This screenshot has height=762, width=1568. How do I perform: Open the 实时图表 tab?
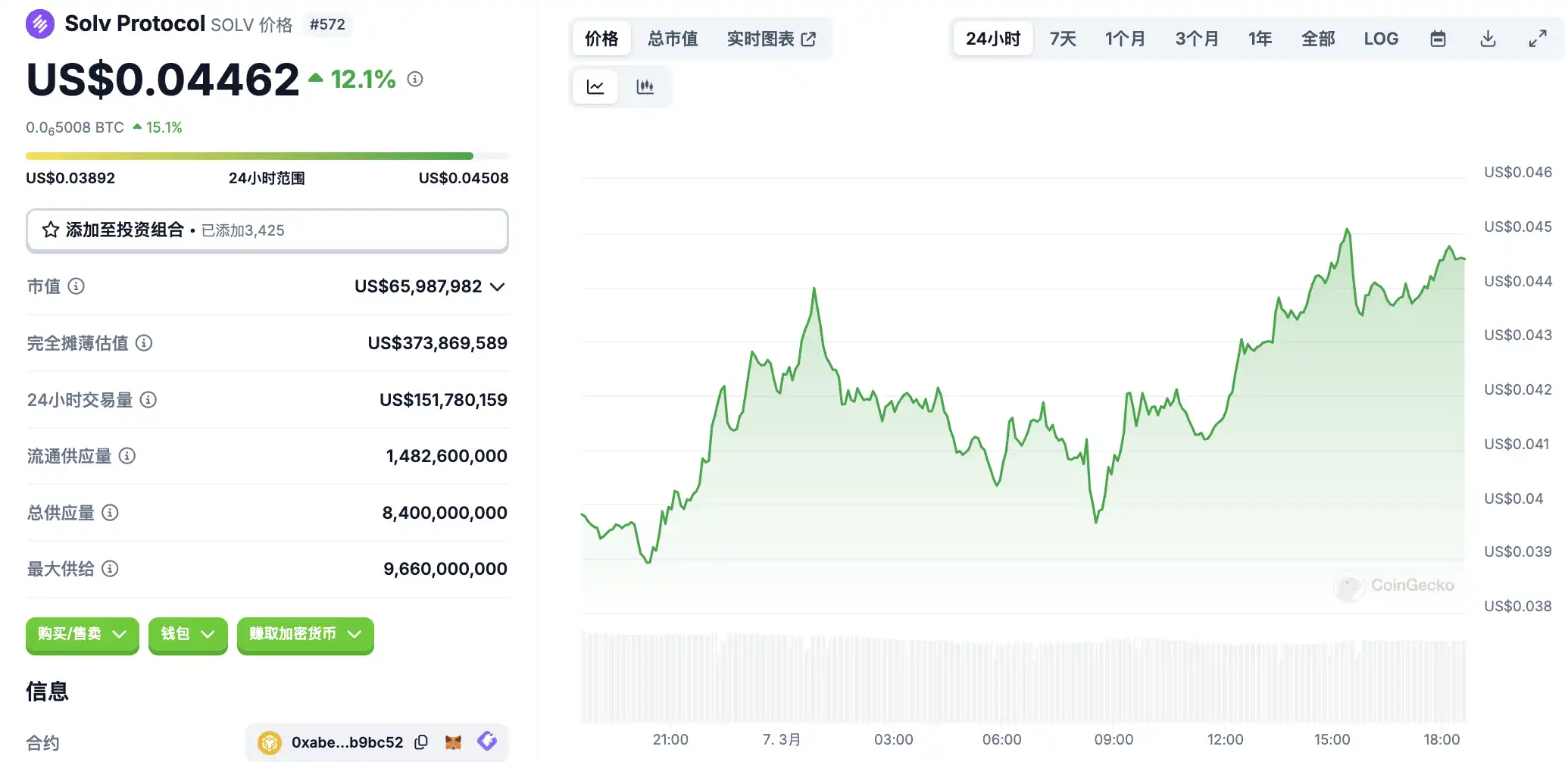771,39
